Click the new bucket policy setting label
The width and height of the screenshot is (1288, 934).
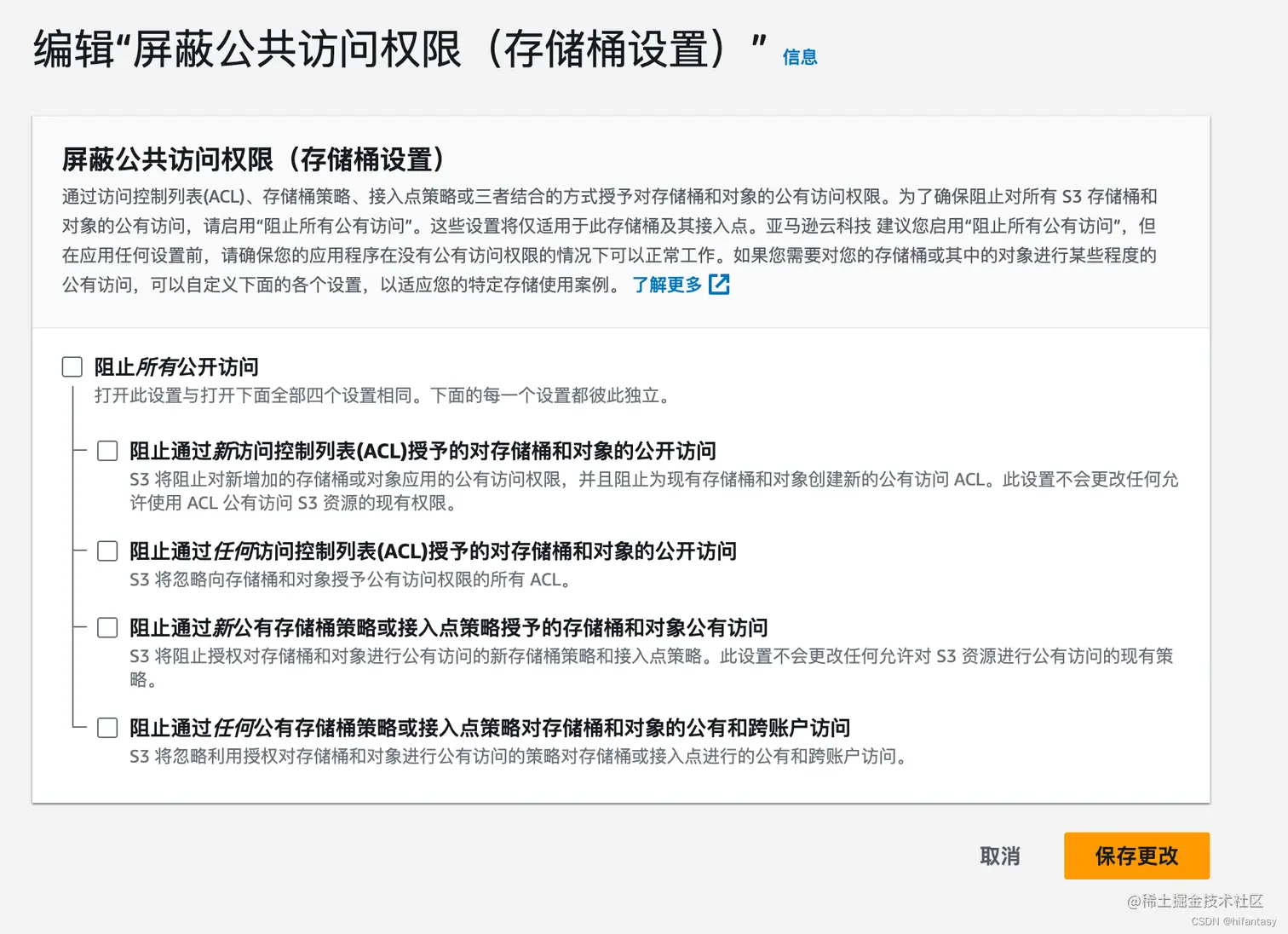click(x=448, y=627)
